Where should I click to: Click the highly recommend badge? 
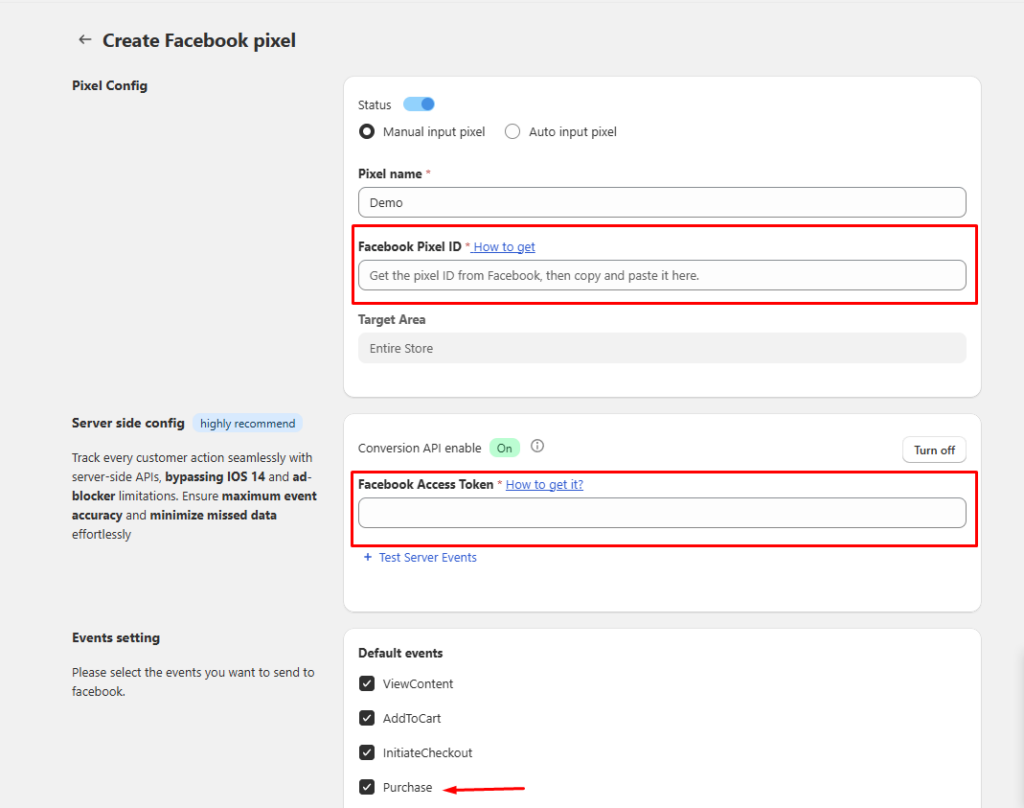(x=246, y=422)
